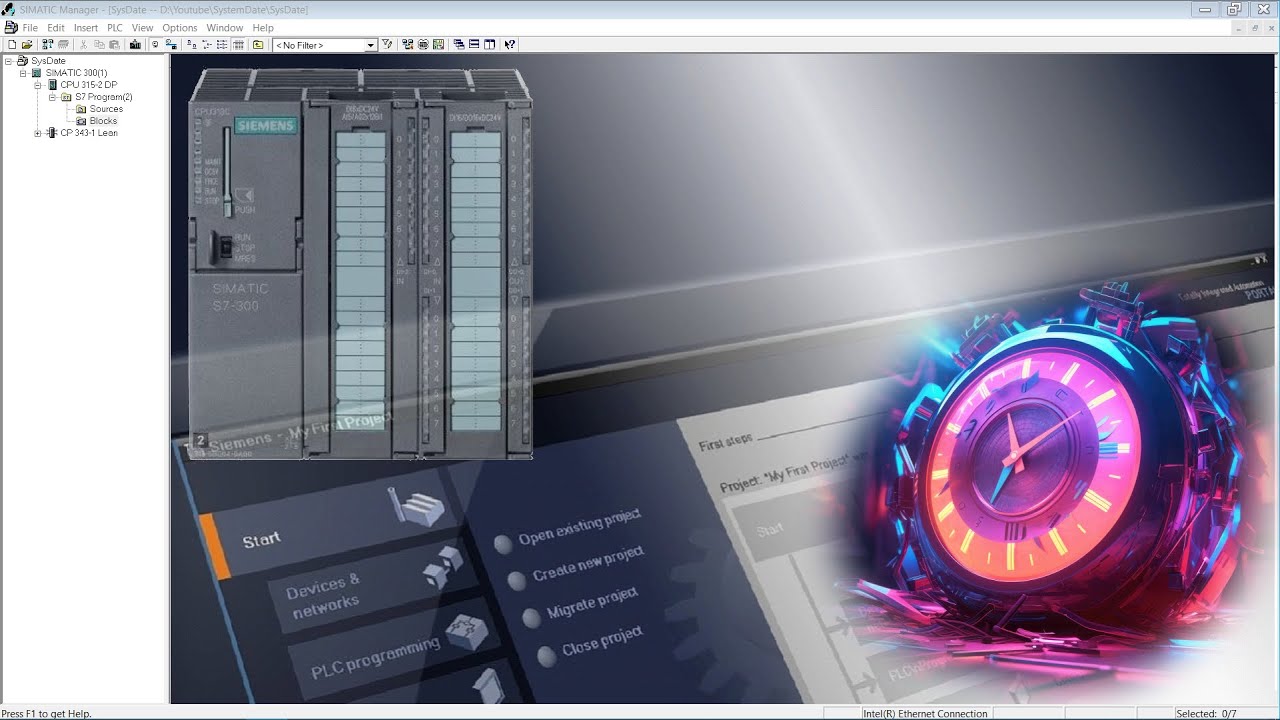Select the Sources folder
1280x720 pixels.
[x=106, y=109]
